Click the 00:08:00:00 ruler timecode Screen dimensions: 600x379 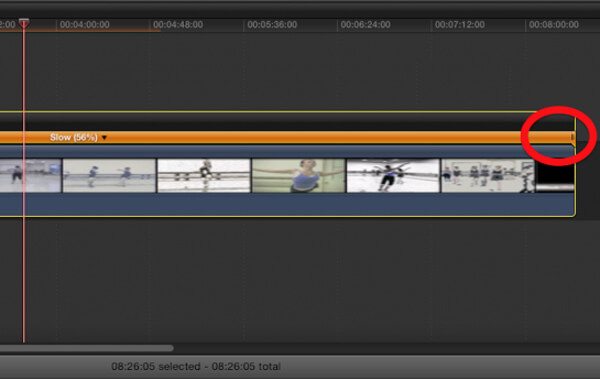tap(554, 25)
